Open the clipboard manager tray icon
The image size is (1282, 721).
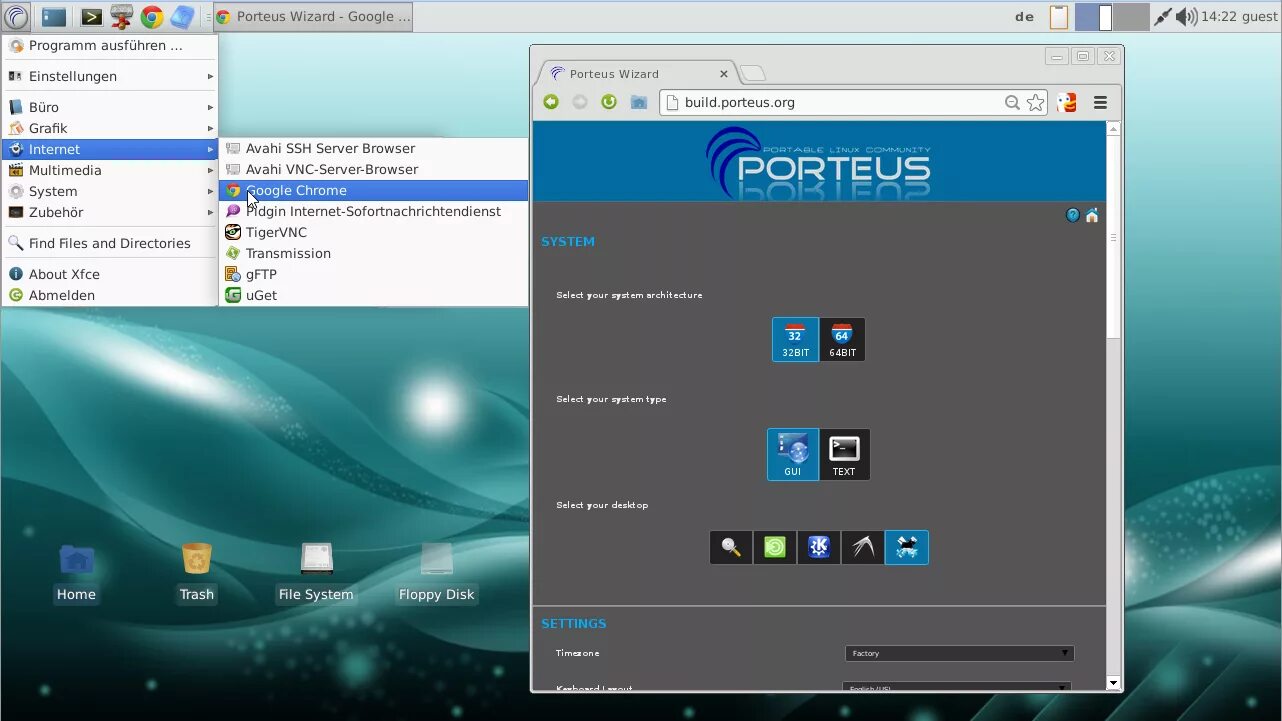(1058, 17)
